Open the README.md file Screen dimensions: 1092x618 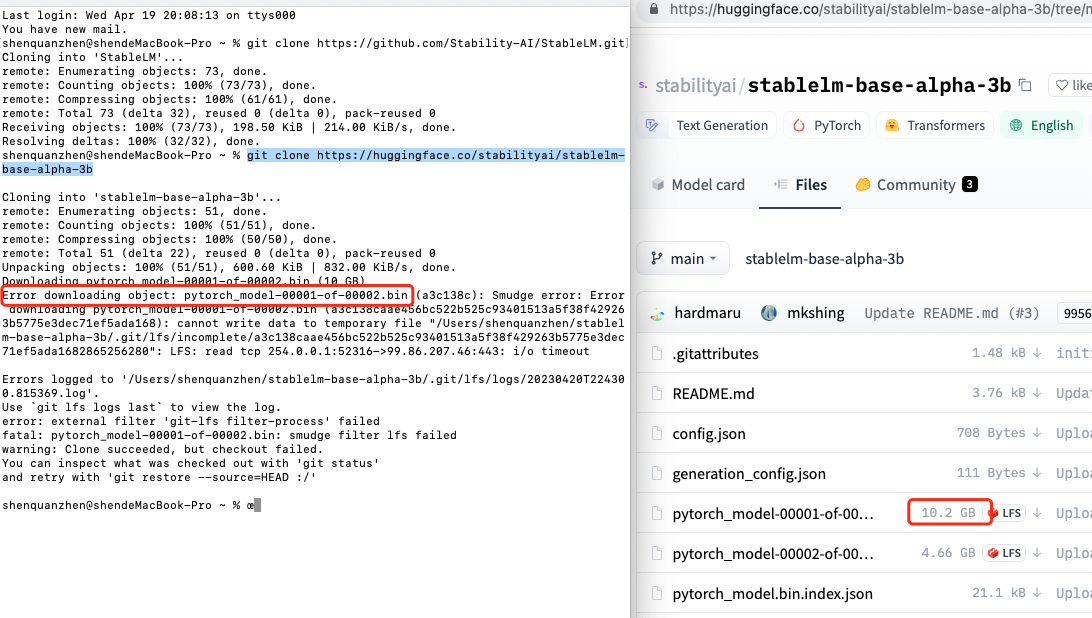coord(713,394)
